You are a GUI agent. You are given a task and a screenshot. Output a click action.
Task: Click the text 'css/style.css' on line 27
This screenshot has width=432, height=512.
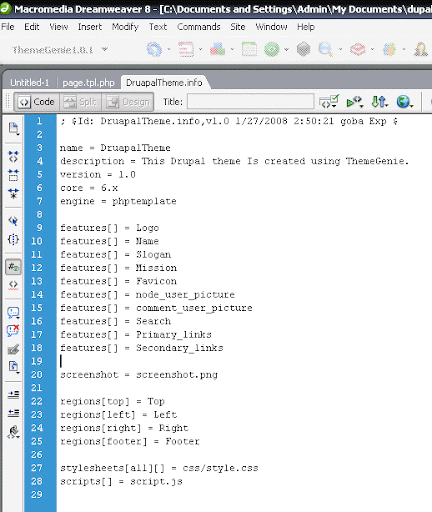(x=220, y=468)
